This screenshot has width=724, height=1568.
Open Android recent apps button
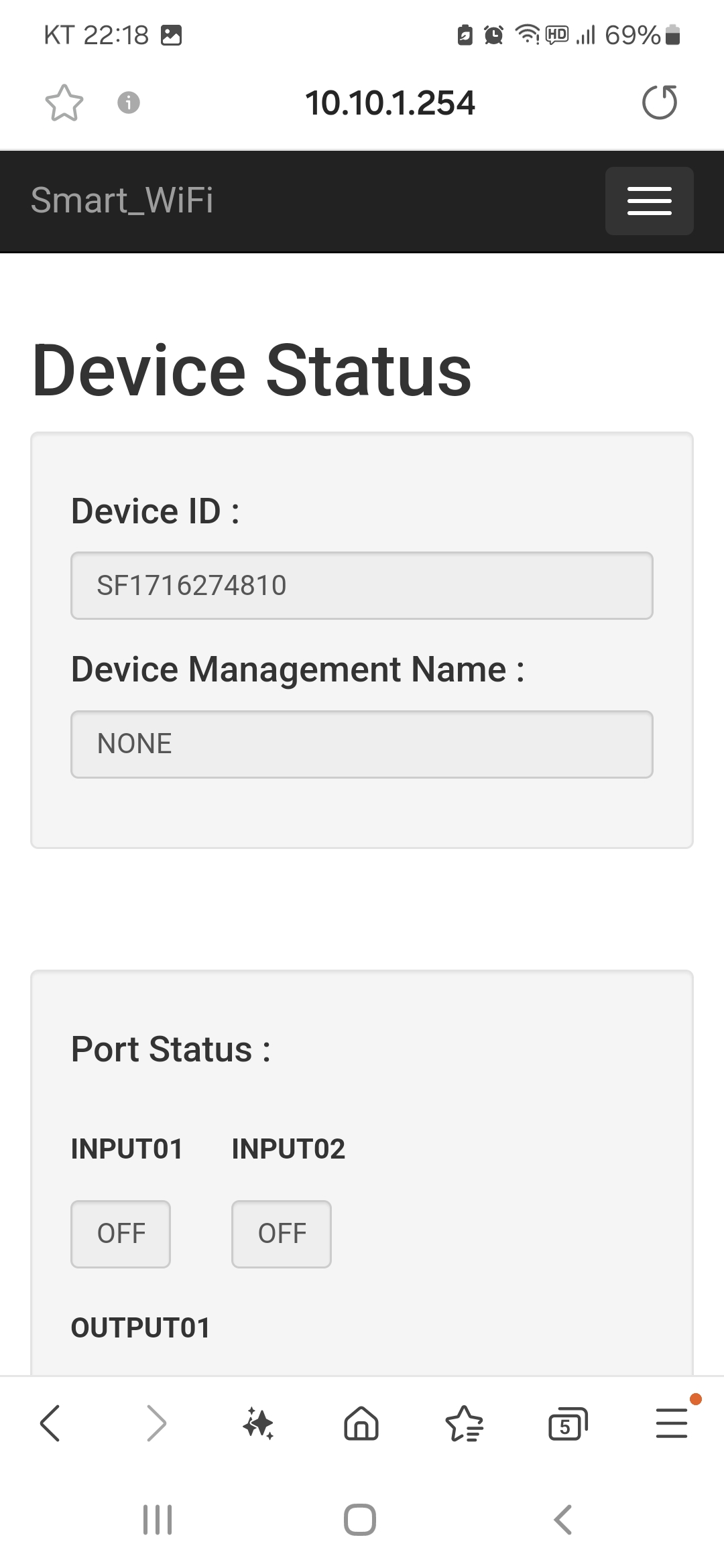[x=158, y=1519]
